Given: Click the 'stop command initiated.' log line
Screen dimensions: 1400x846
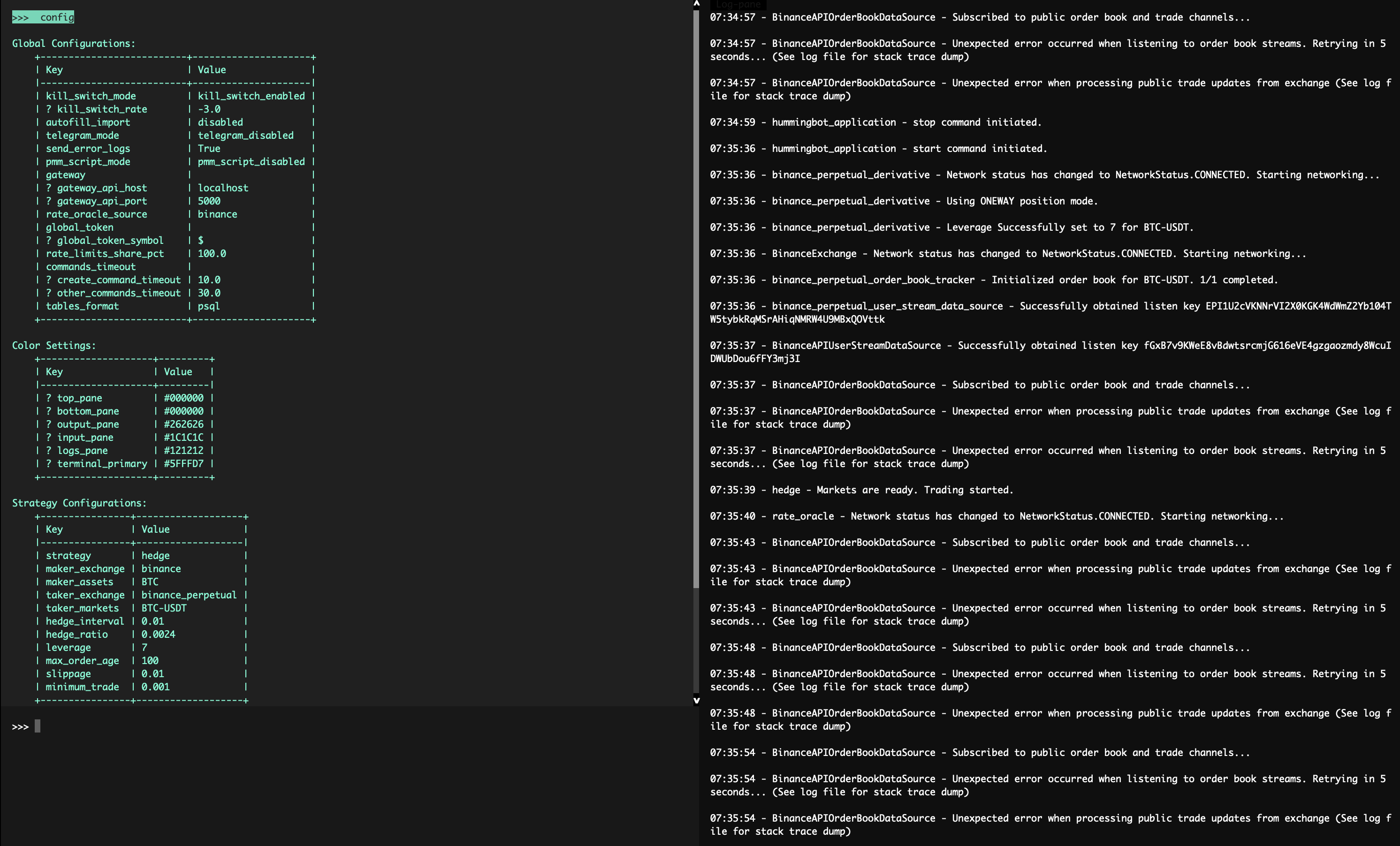Looking at the screenshot, I should (x=875, y=122).
